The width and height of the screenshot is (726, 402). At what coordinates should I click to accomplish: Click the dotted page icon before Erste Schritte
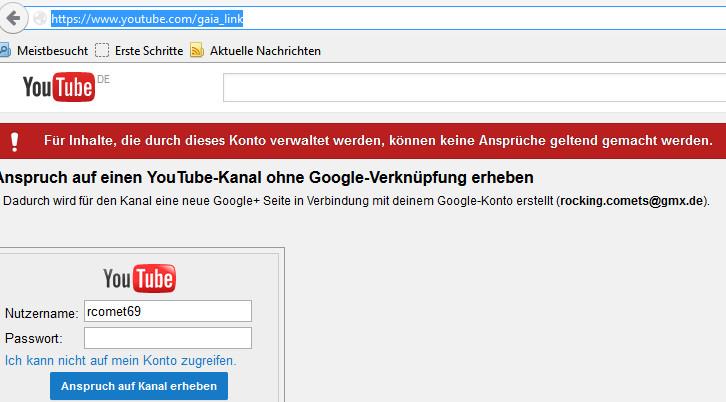coord(102,50)
